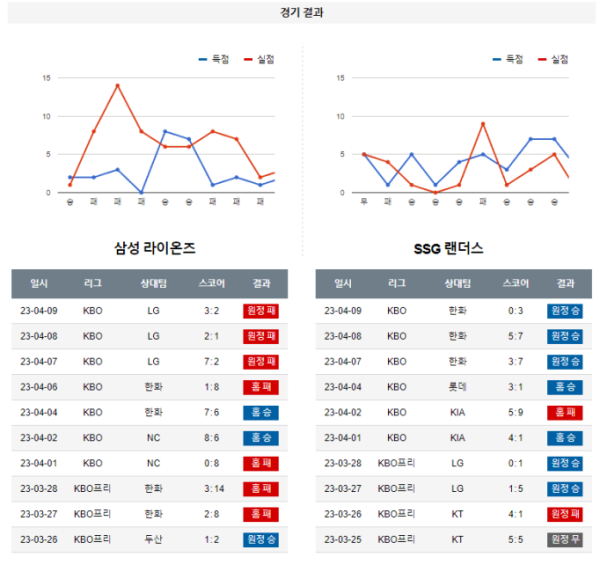600x572 pixels.
Task: Click 원정승 badge for Samsung 23-03-26 game
Action: tap(261, 539)
